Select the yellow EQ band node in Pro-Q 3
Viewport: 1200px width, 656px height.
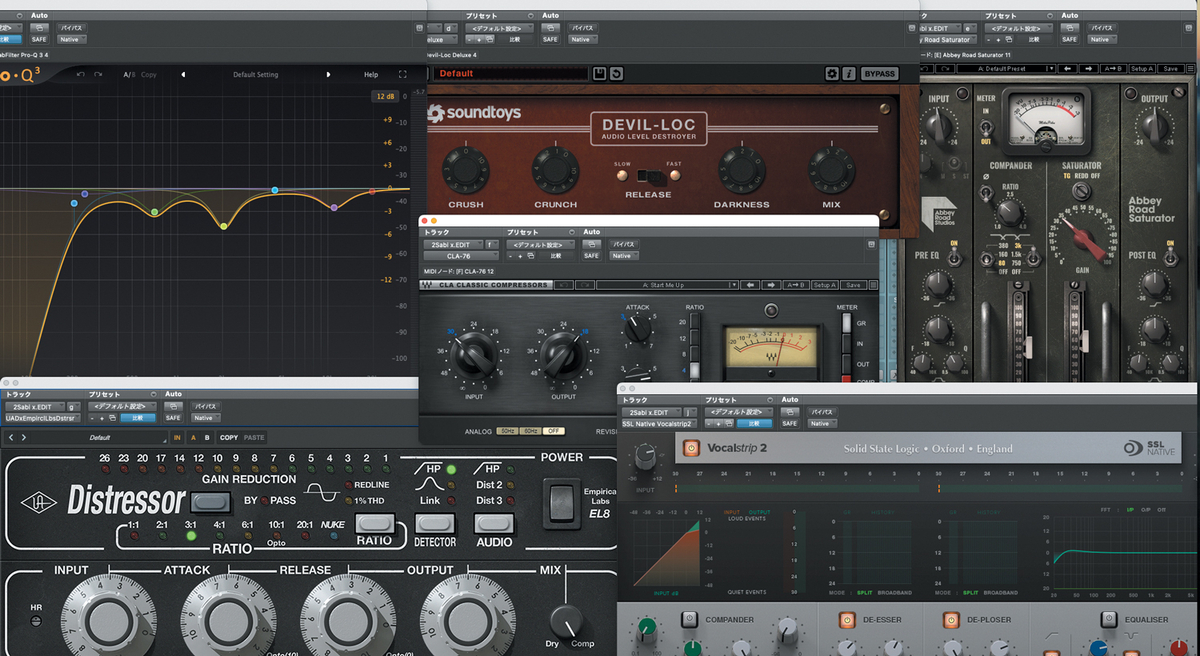pyautogui.click(x=224, y=226)
